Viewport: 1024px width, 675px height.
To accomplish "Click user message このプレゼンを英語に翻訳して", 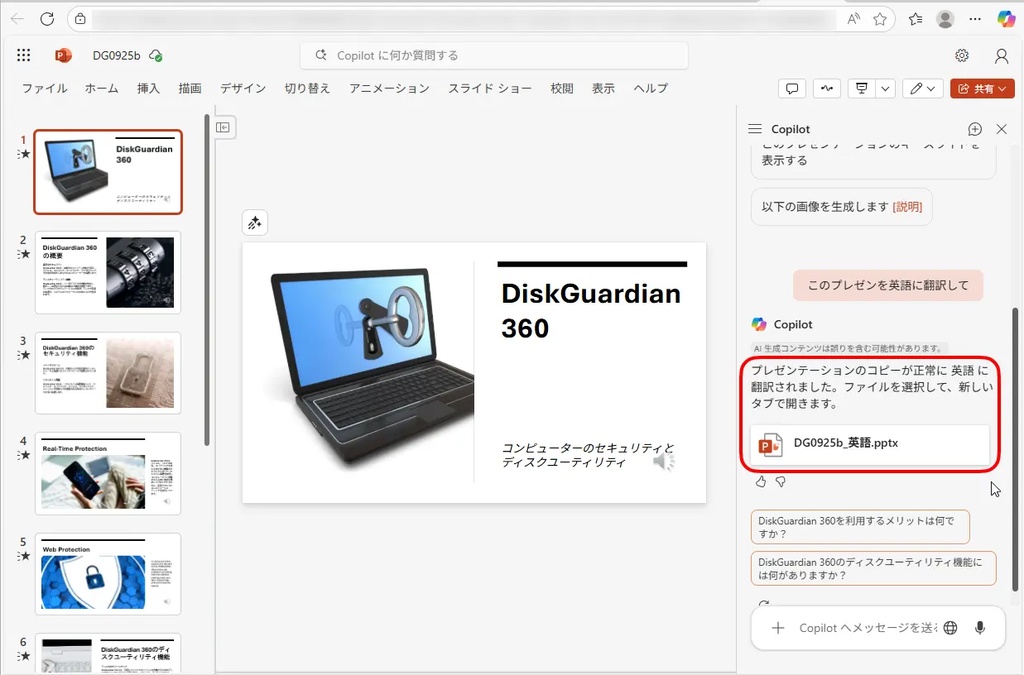I will click(888, 285).
